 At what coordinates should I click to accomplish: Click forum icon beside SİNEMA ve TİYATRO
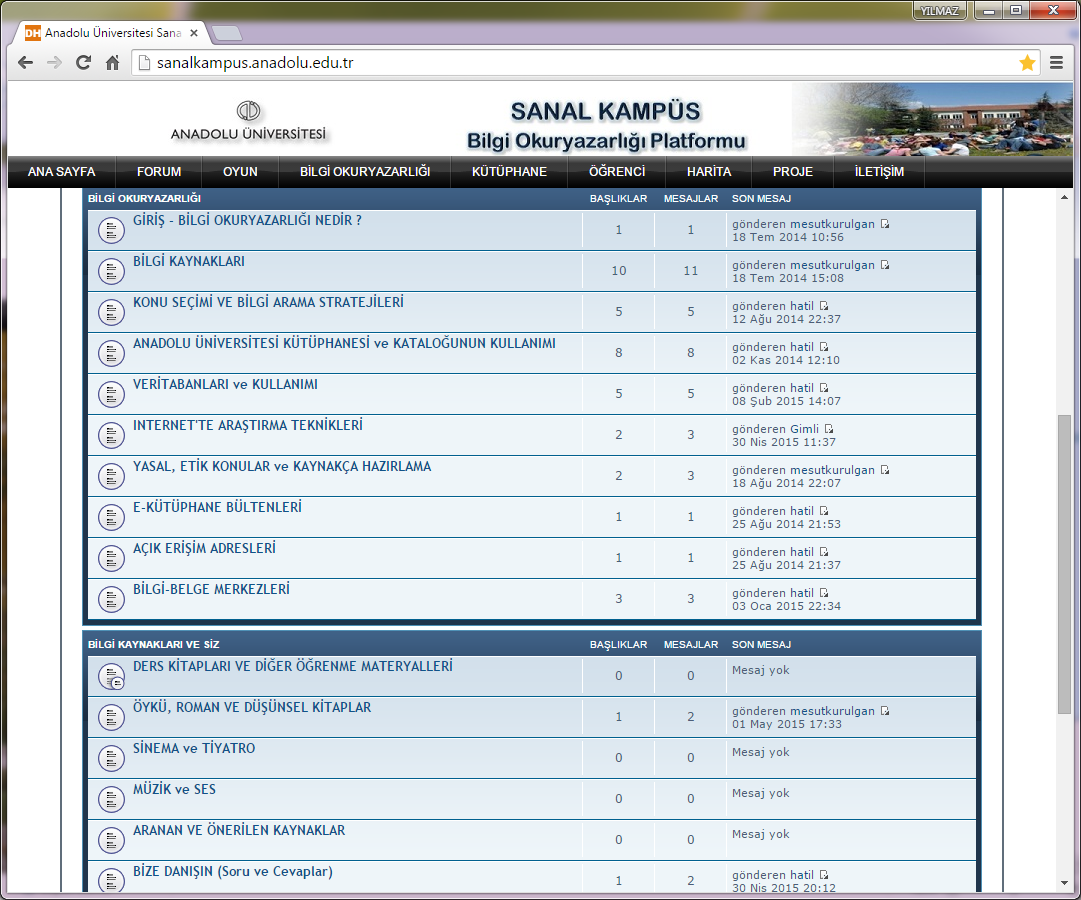pos(111,758)
